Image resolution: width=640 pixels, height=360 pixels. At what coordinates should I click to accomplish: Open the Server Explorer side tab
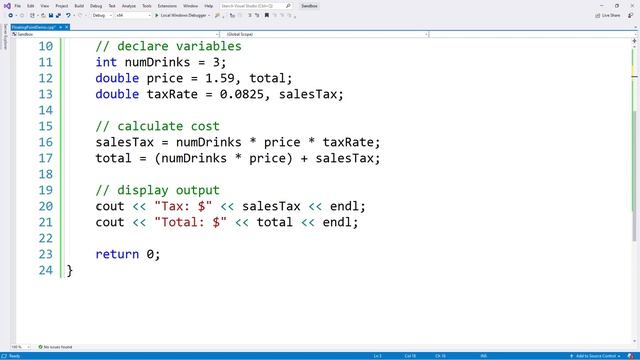pyautogui.click(x=5, y=37)
